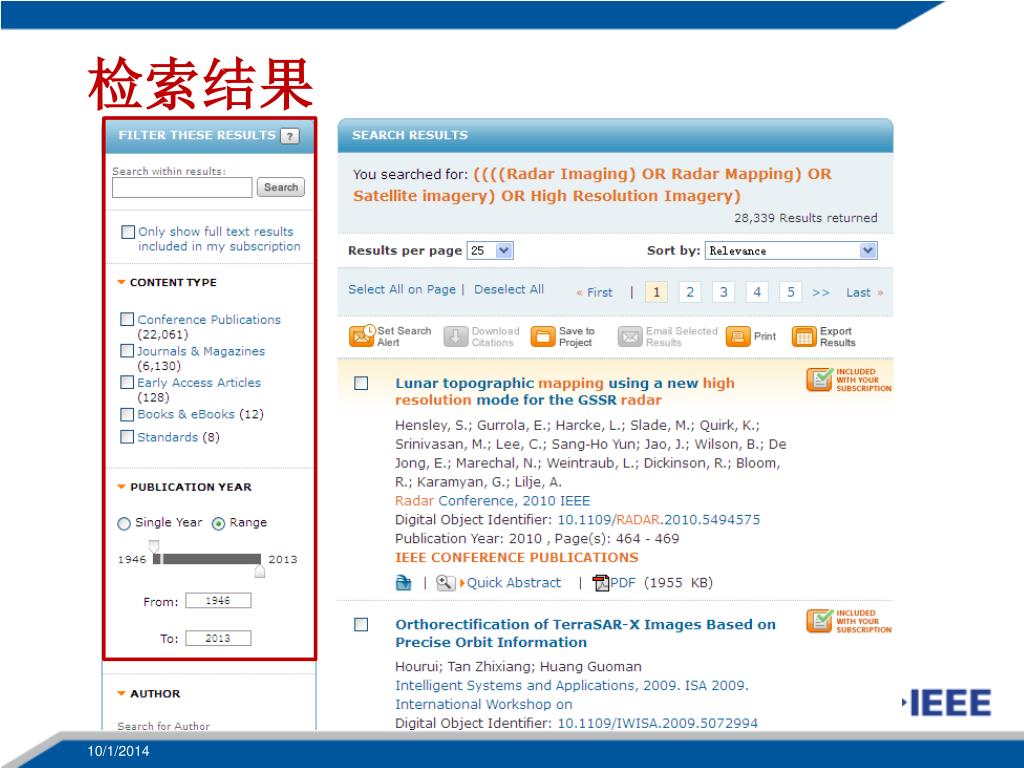
Task: Click subscription badge on Orthorectification result
Action: (x=848, y=621)
